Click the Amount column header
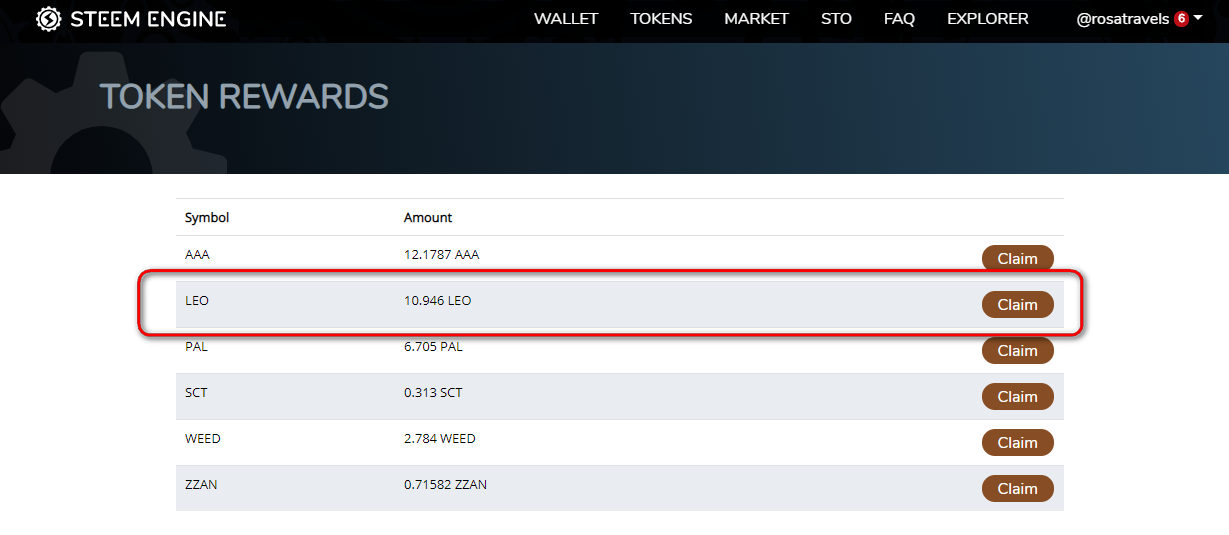The height and width of the screenshot is (535, 1229). click(428, 217)
